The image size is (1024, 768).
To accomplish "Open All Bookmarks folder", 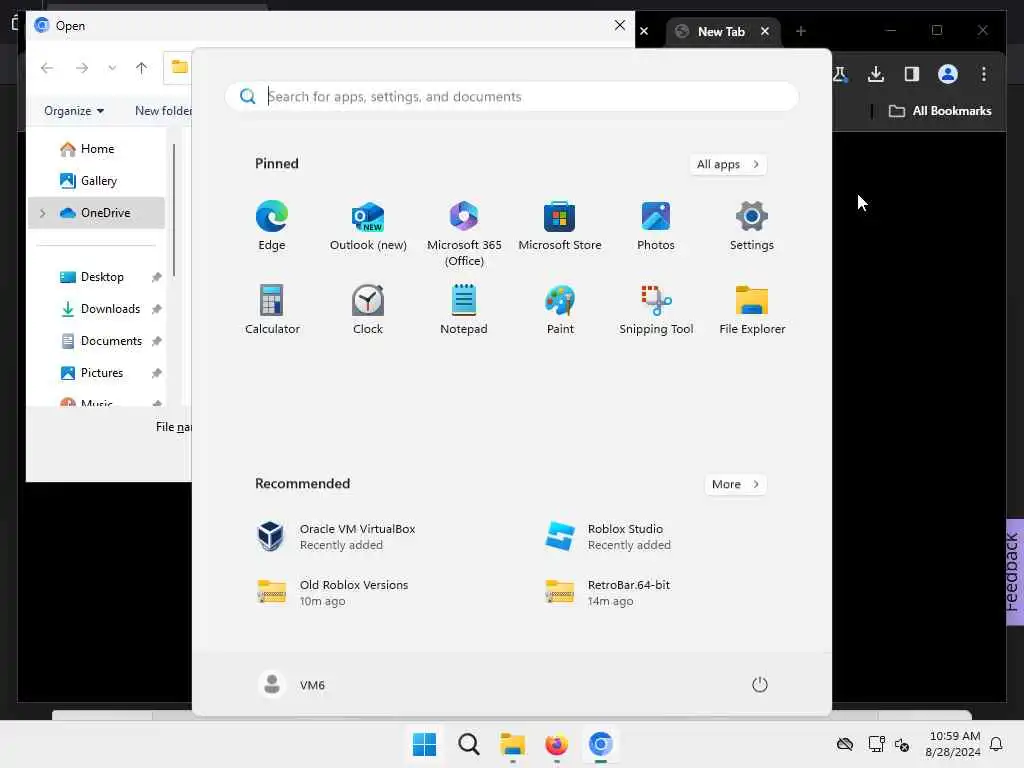I will click(940, 111).
